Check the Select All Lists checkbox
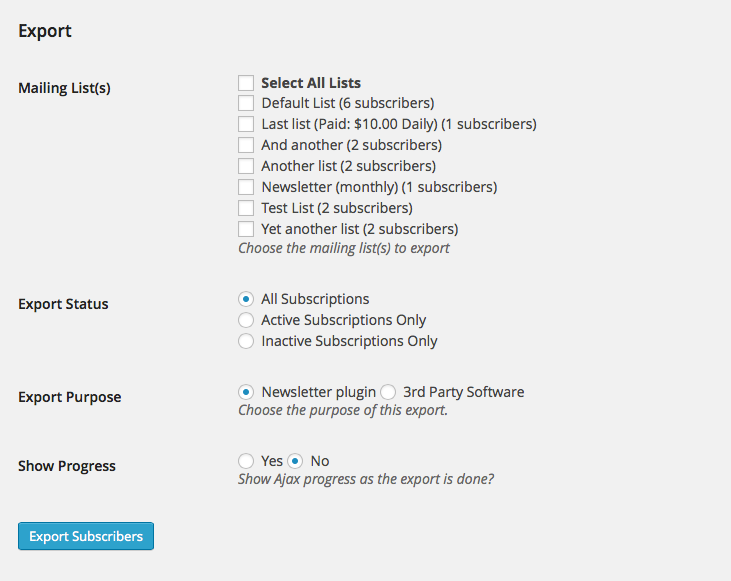 [x=246, y=83]
